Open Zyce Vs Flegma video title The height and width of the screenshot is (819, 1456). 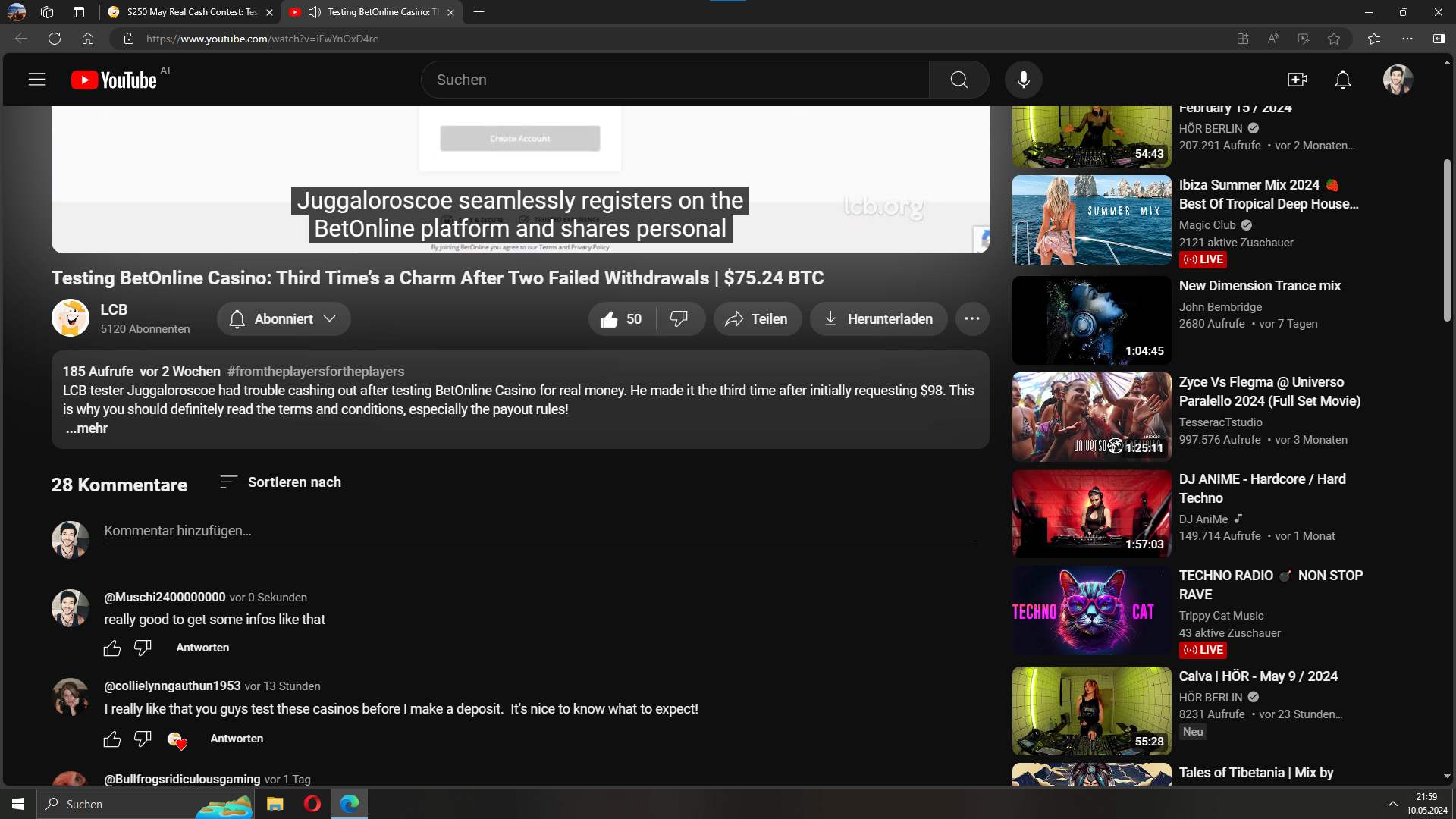pyautogui.click(x=1269, y=391)
